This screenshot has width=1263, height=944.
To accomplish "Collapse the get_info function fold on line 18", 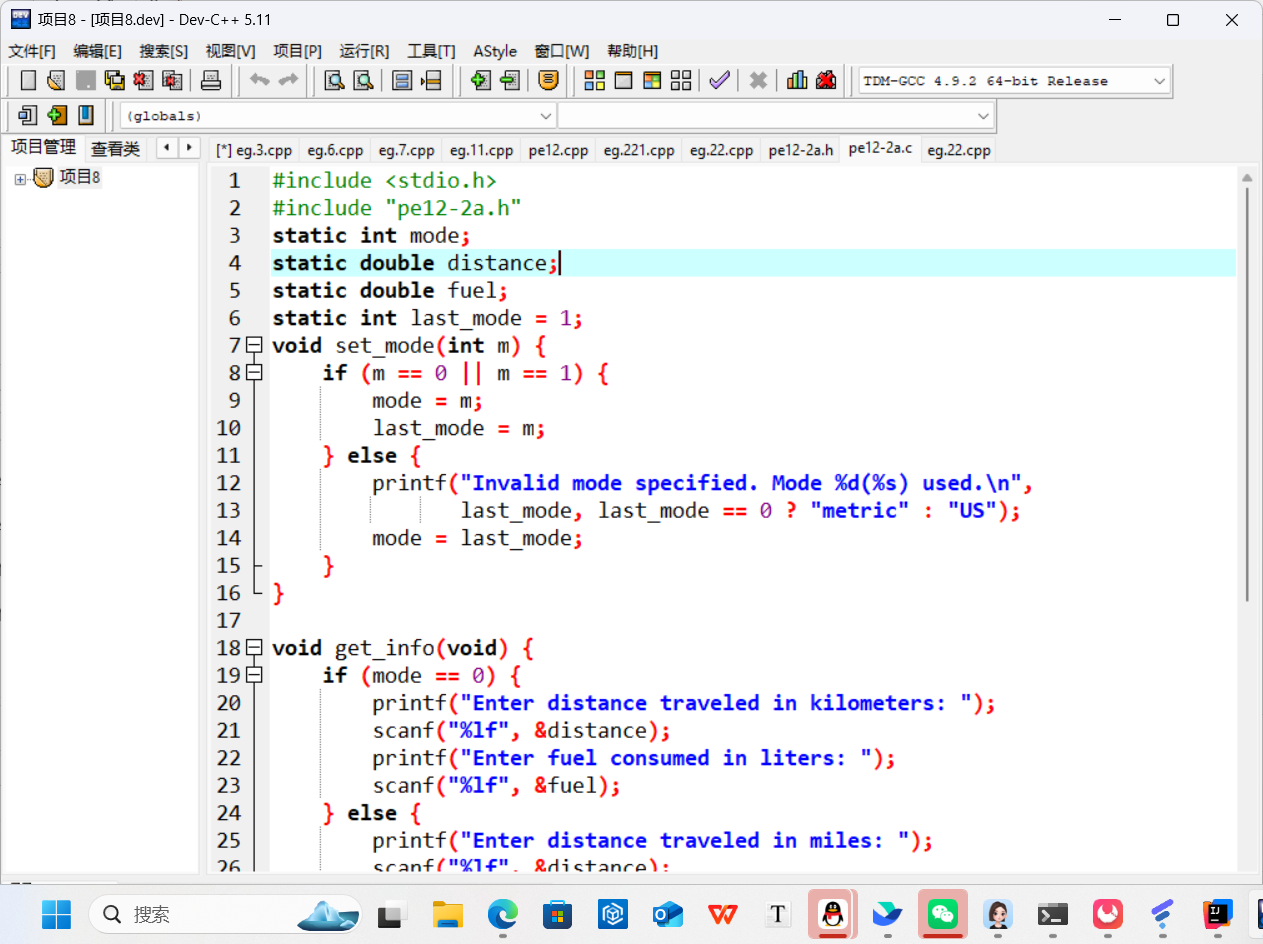I will (x=254, y=648).
